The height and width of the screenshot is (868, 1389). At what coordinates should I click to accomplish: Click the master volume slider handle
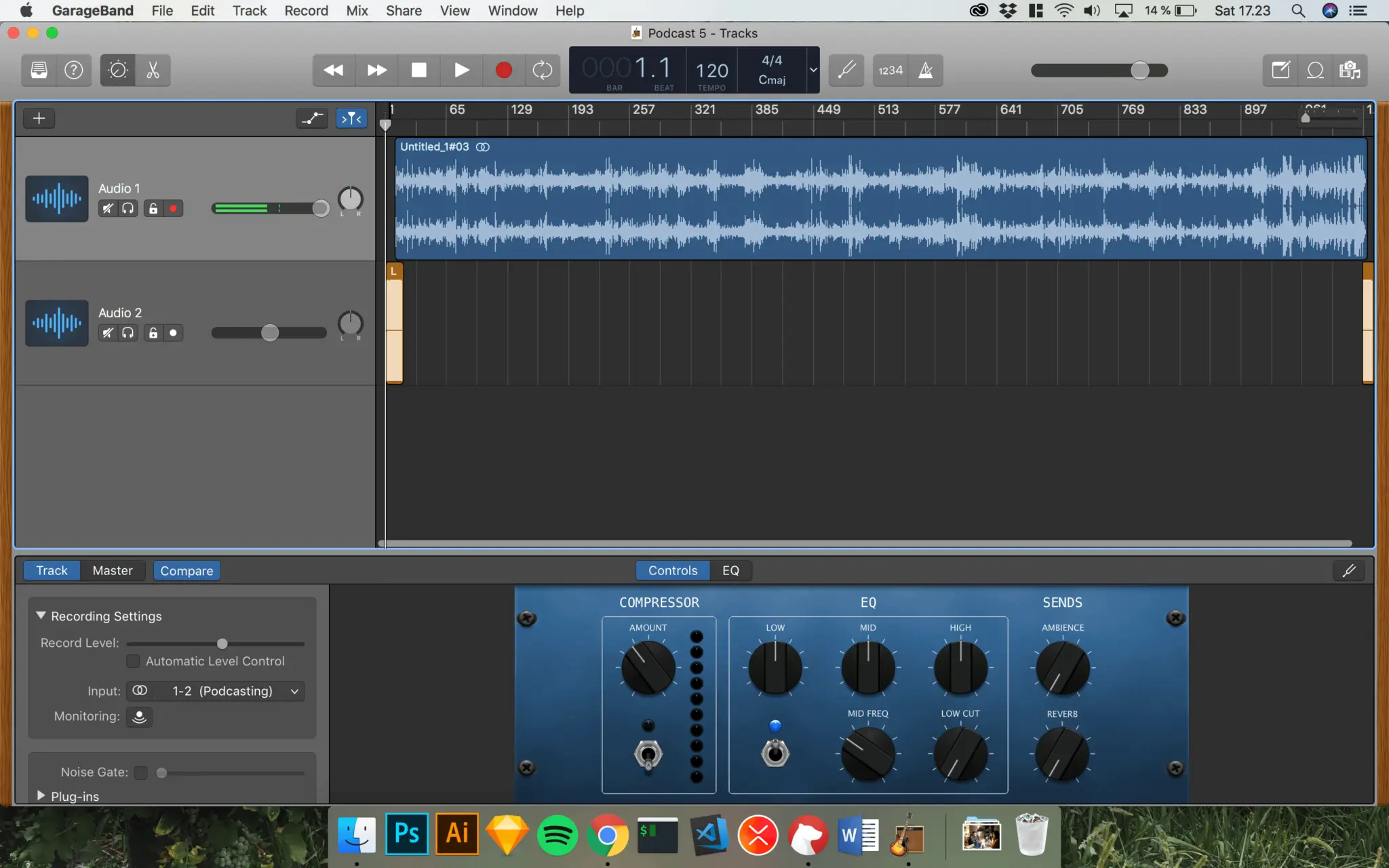(x=1141, y=70)
